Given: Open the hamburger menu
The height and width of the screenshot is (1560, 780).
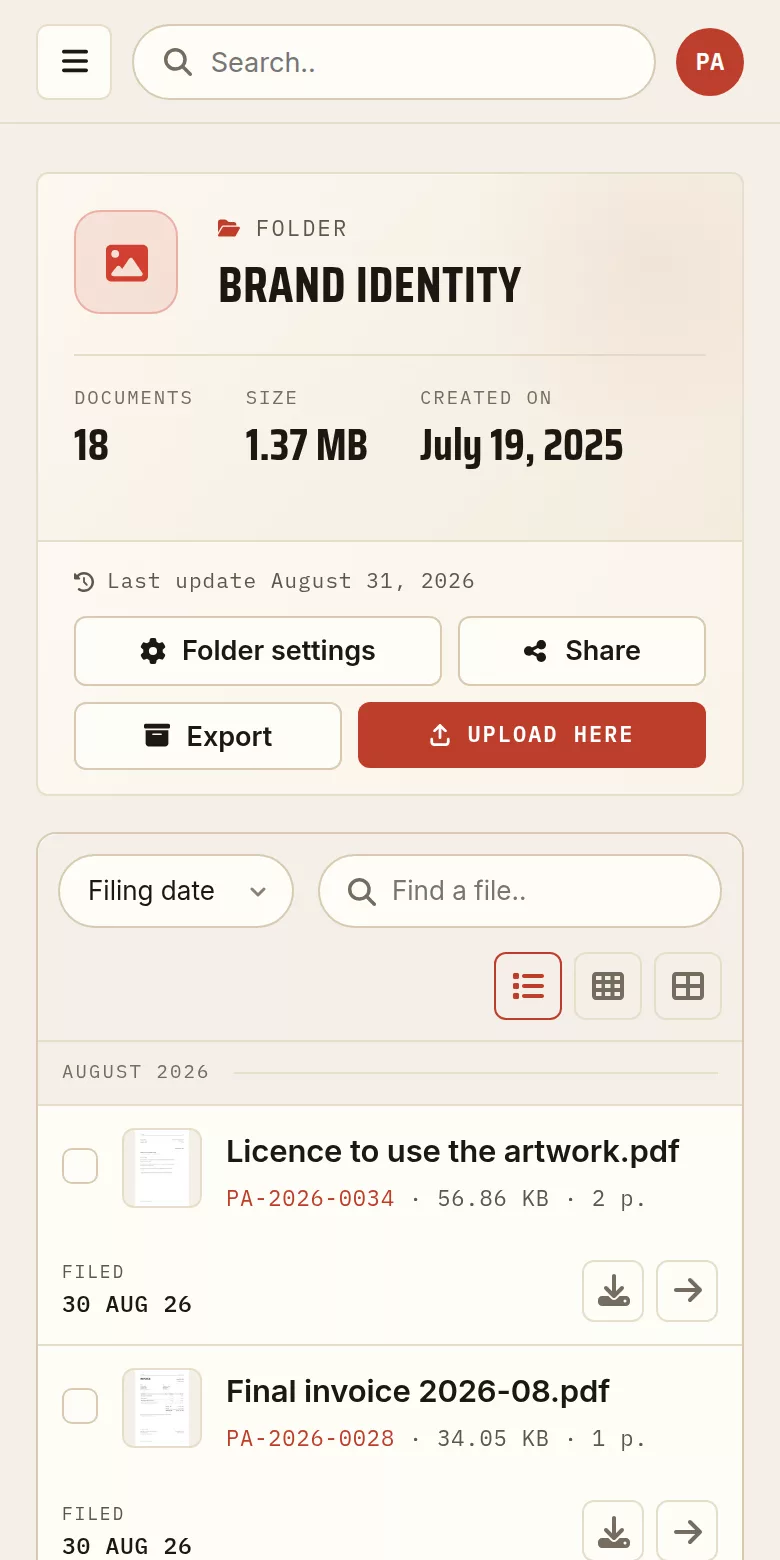Looking at the screenshot, I should [74, 62].
